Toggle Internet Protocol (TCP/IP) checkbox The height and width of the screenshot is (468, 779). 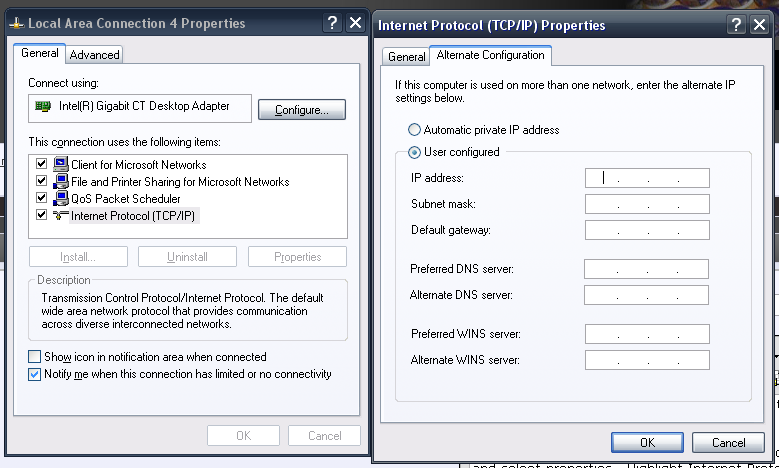(42, 215)
